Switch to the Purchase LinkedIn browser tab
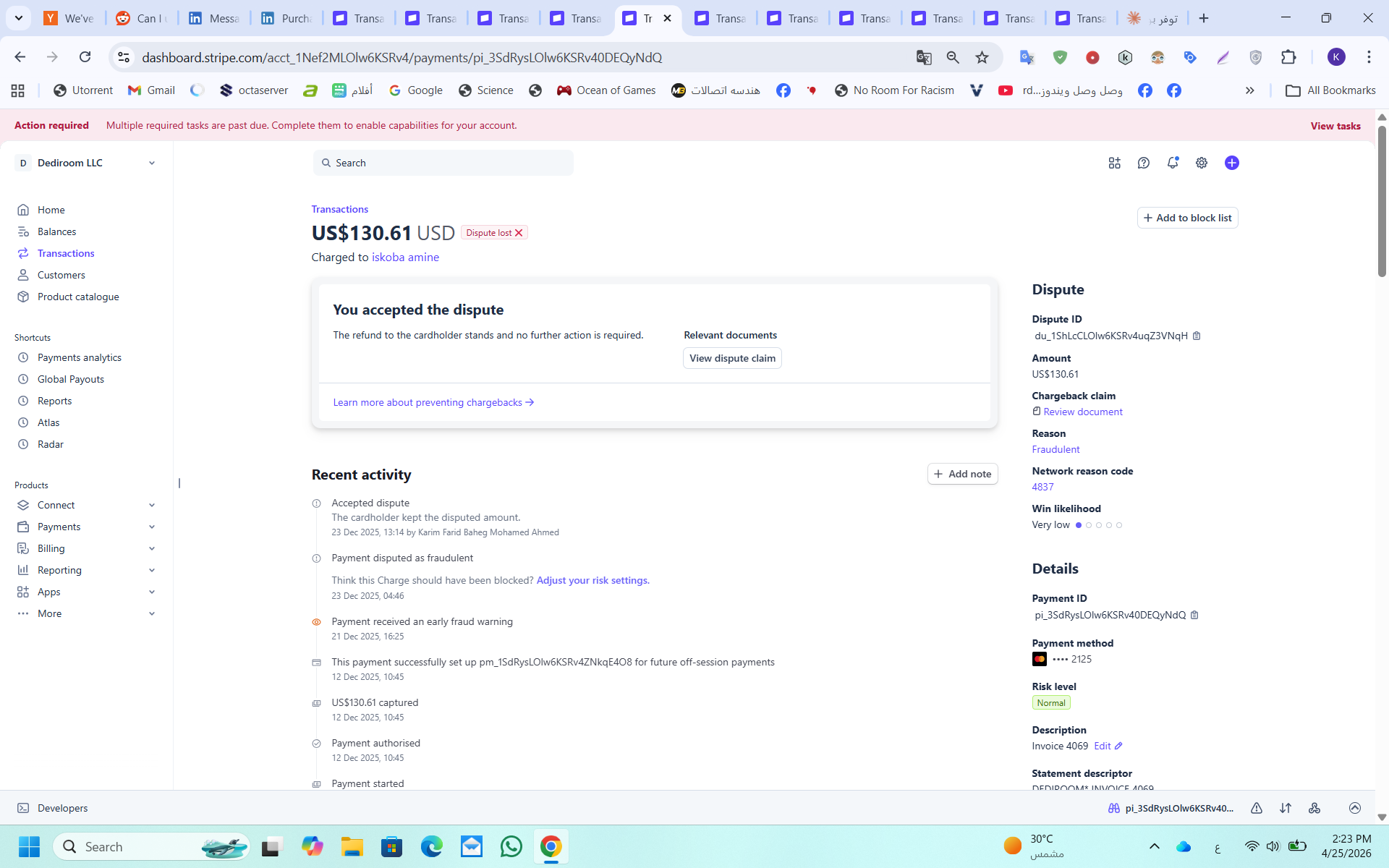1389x868 pixels. [286, 18]
